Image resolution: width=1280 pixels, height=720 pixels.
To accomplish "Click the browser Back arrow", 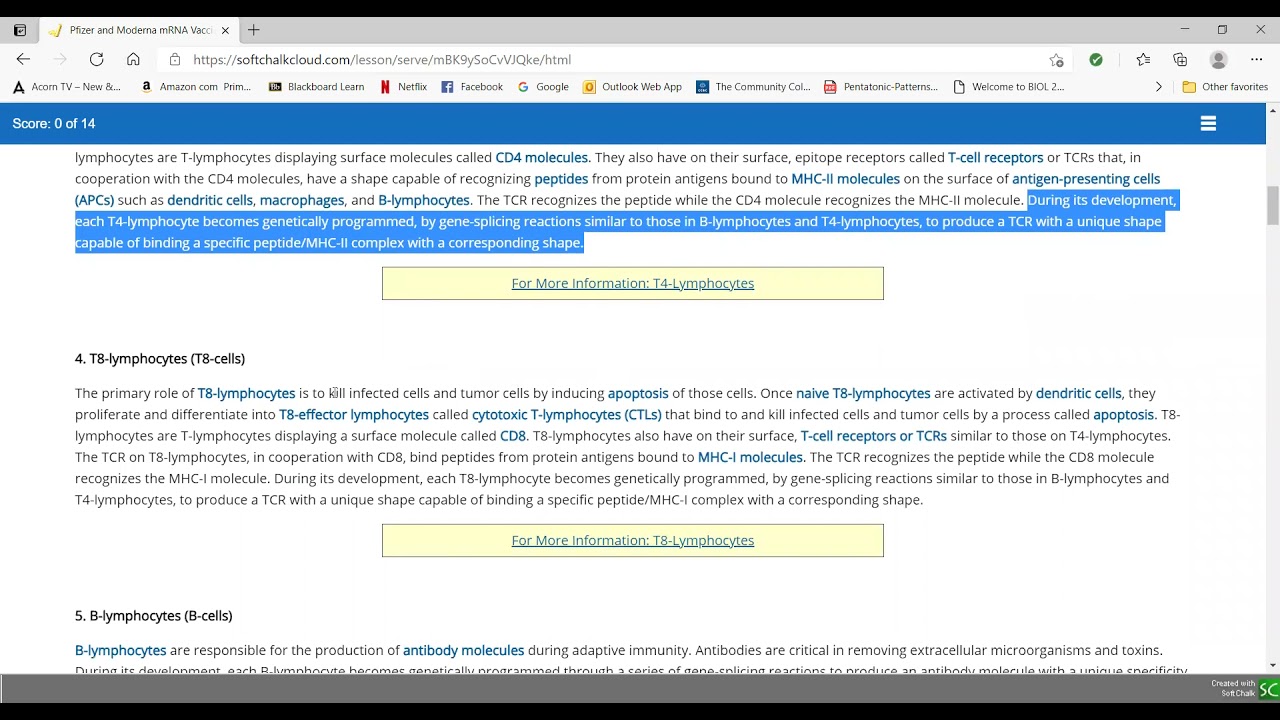I will tap(24, 60).
